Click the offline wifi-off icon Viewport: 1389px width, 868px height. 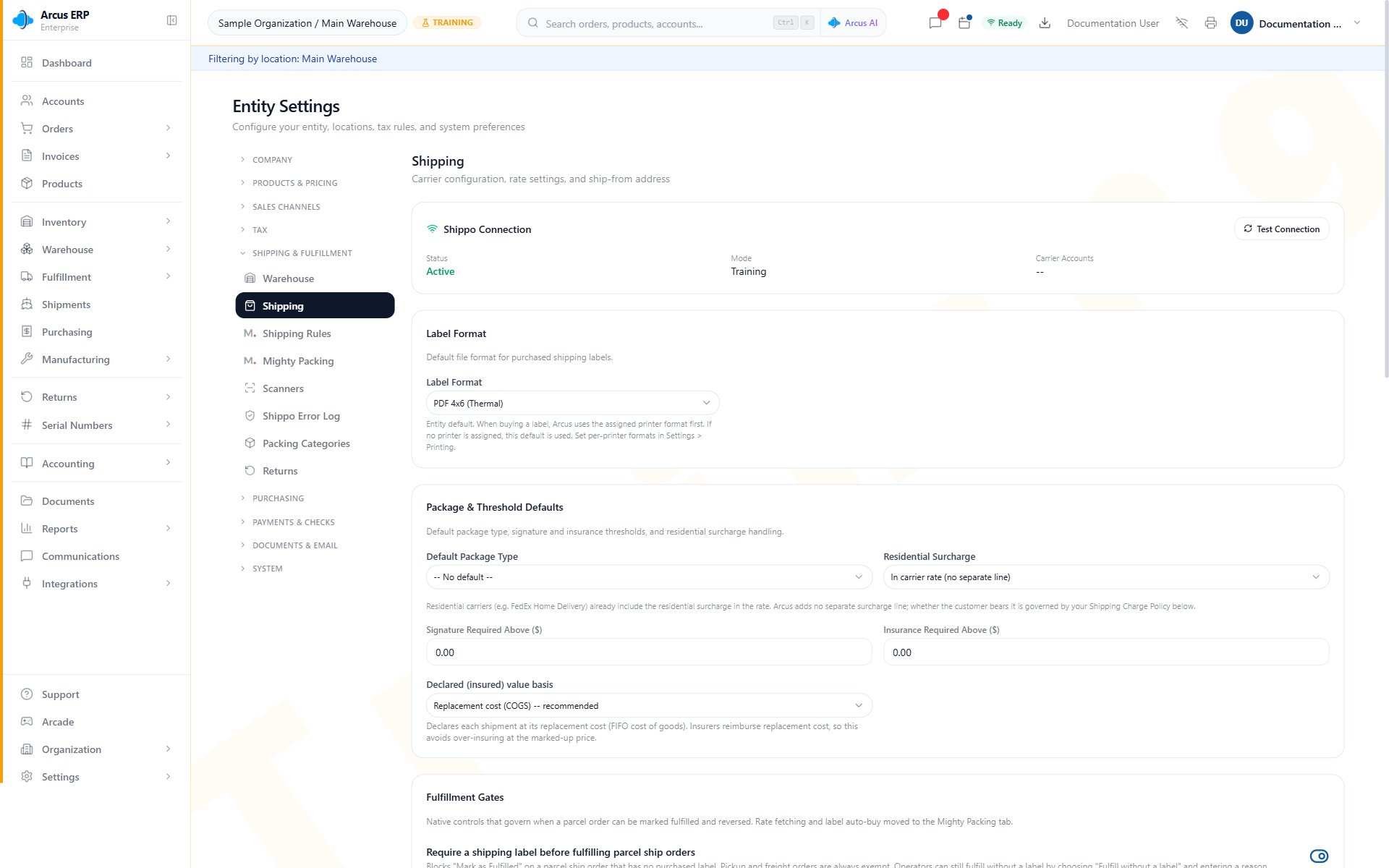pyautogui.click(x=1182, y=23)
